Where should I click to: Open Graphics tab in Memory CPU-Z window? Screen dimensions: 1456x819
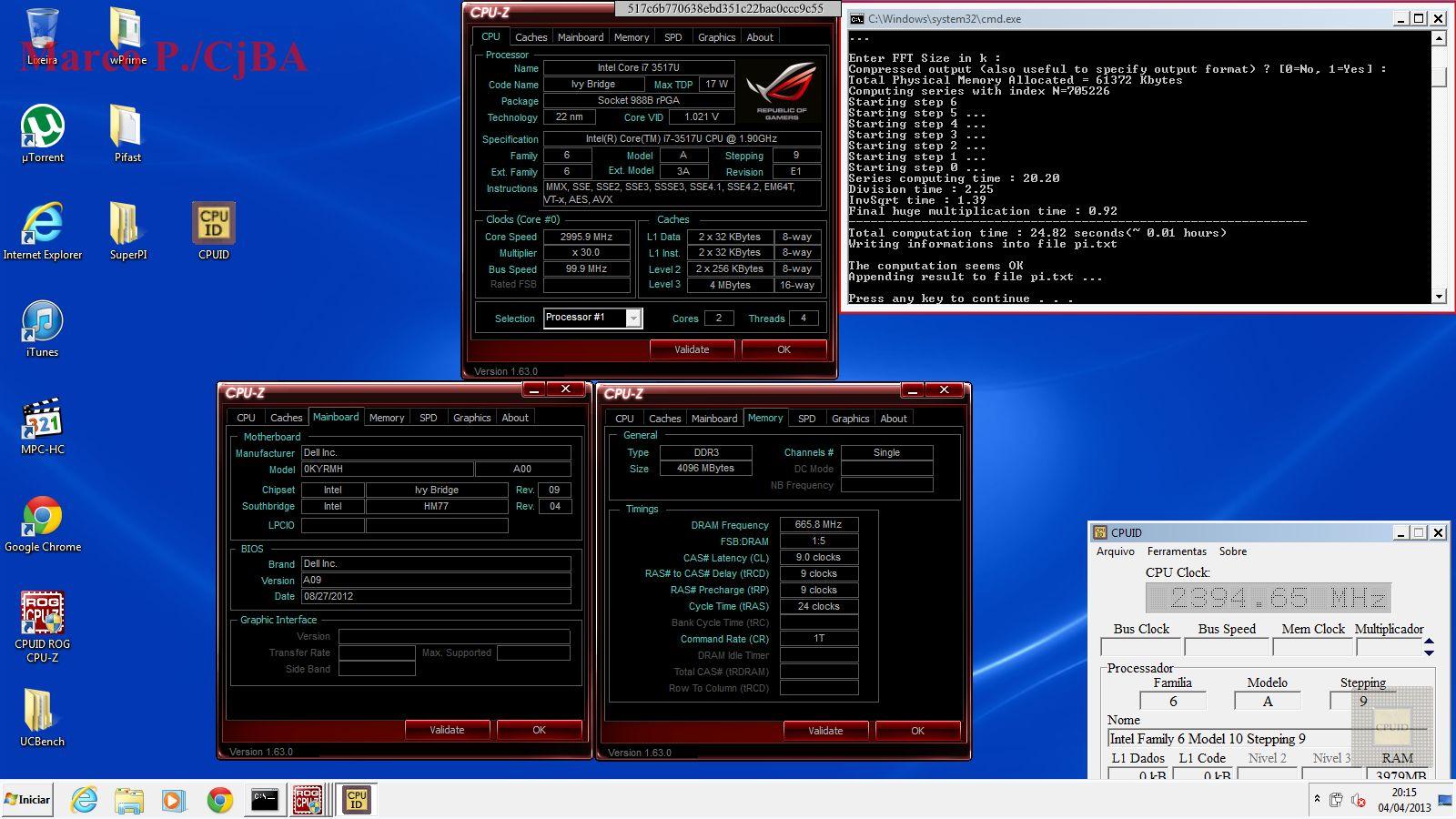850,419
